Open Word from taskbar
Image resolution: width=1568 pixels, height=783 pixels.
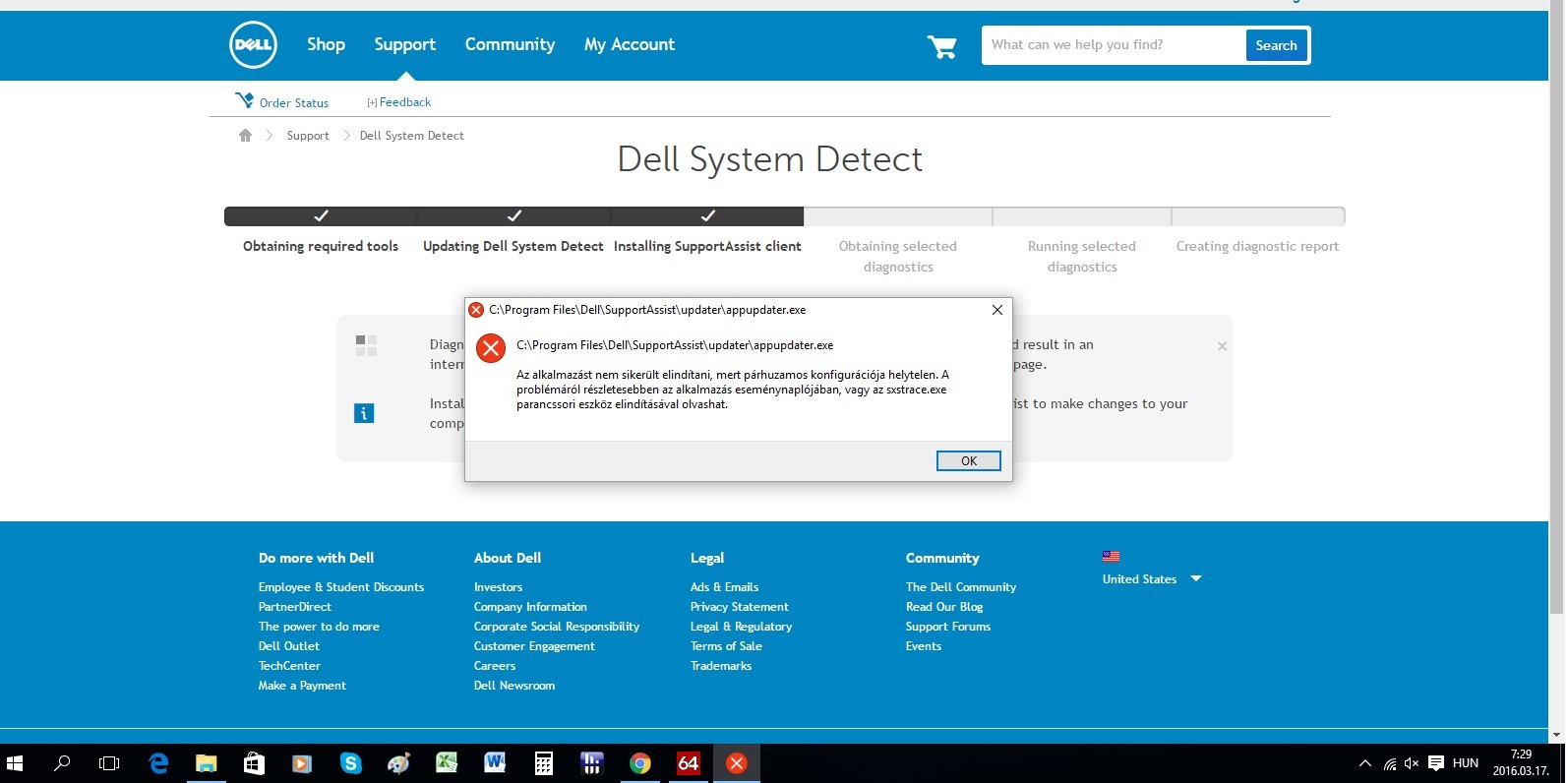click(495, 763)
